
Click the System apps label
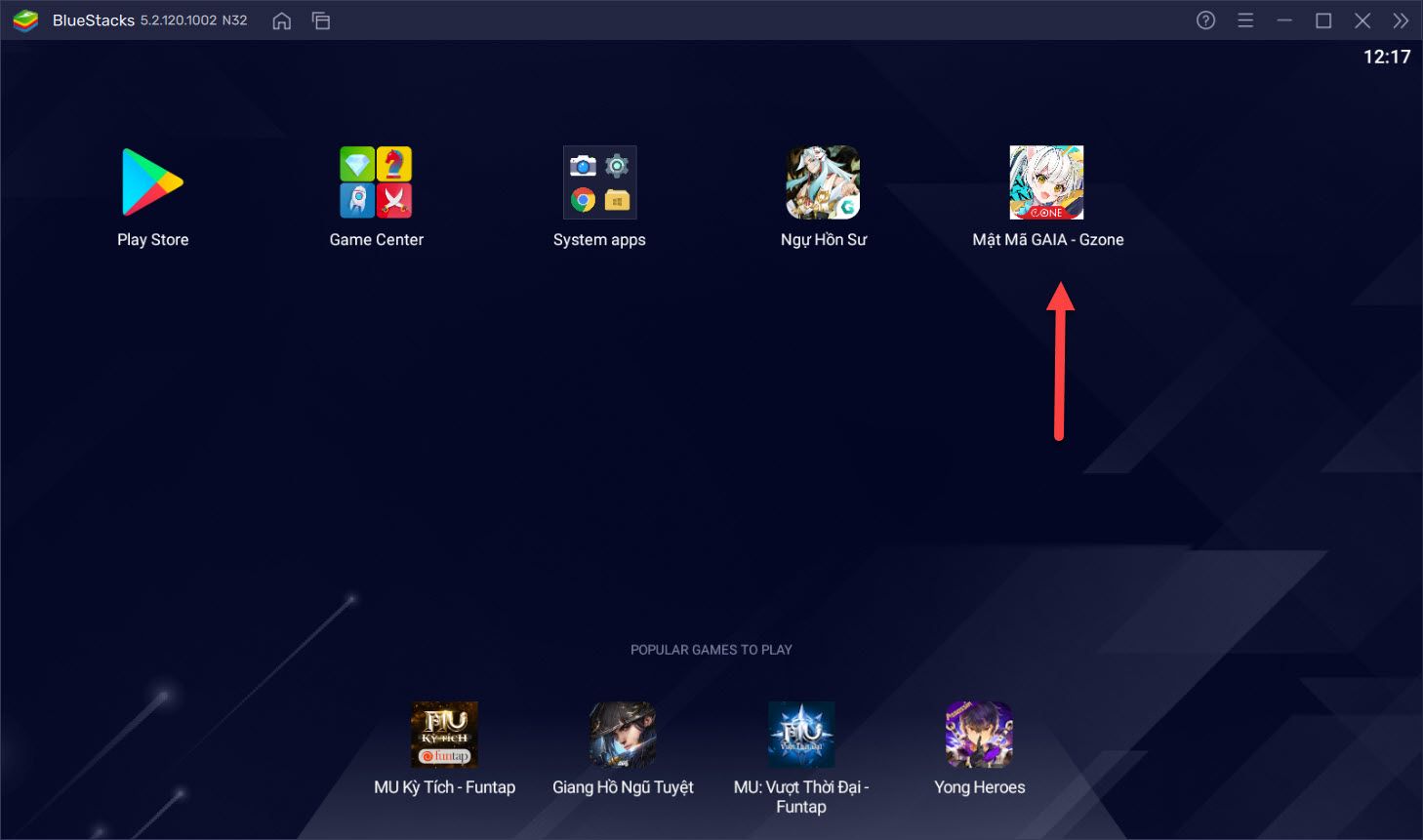pyautogui.click(x=599, y=240)
